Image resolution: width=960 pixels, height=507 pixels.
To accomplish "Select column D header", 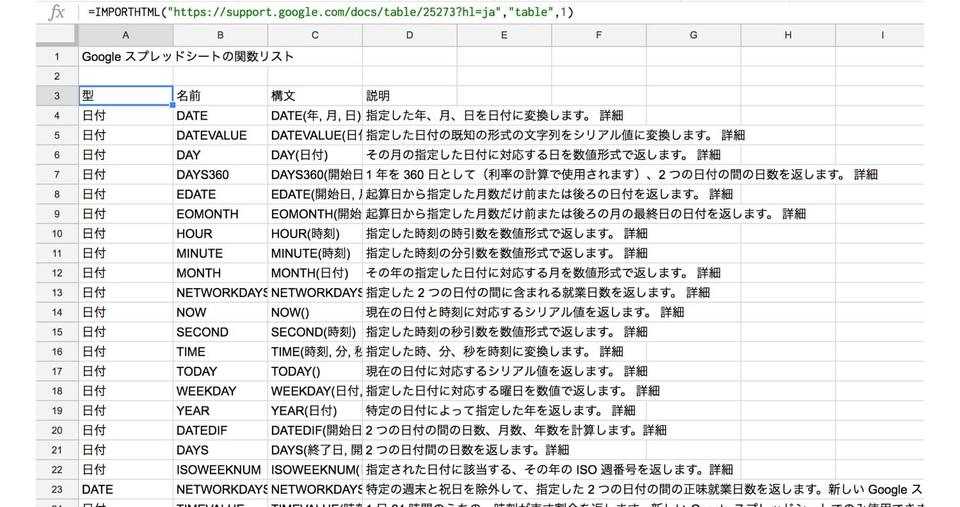I will [410, 35].
